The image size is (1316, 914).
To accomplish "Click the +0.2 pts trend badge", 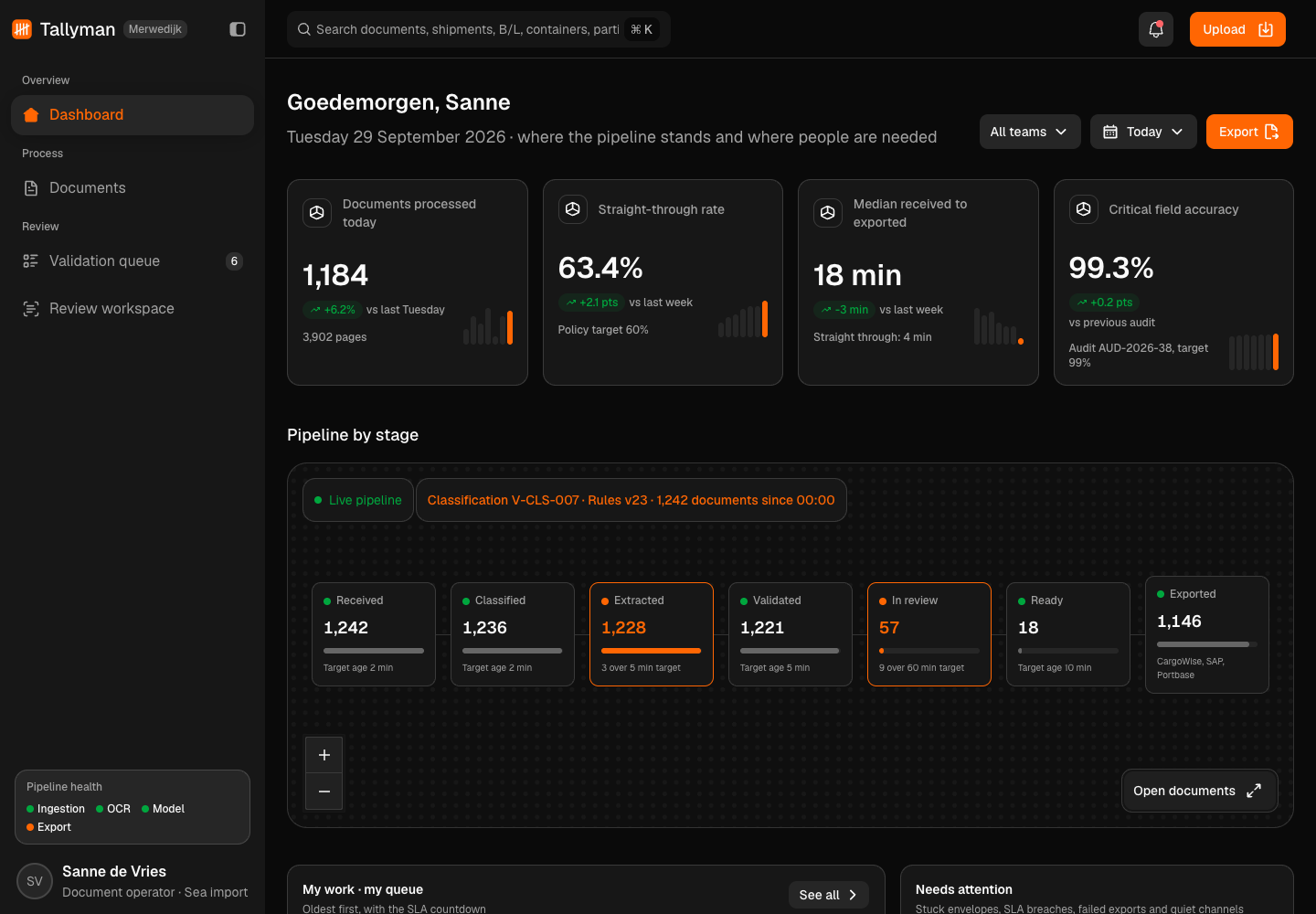I will [1104, 303].
